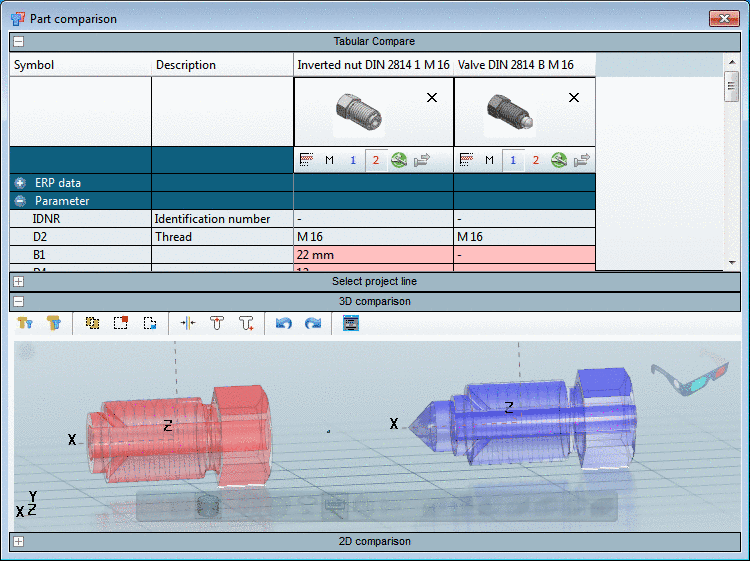This screenshot has width=750, height=561.
Task: Click the M button for Inverted nut
Action: point(329,160)
